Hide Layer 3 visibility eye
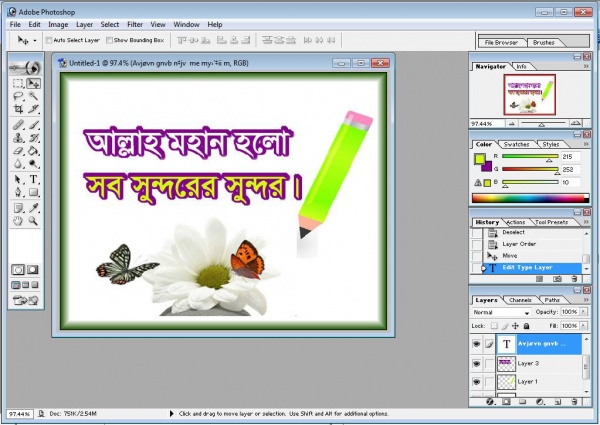The height and width of the screenshot is (425, 600). [476, 363]
